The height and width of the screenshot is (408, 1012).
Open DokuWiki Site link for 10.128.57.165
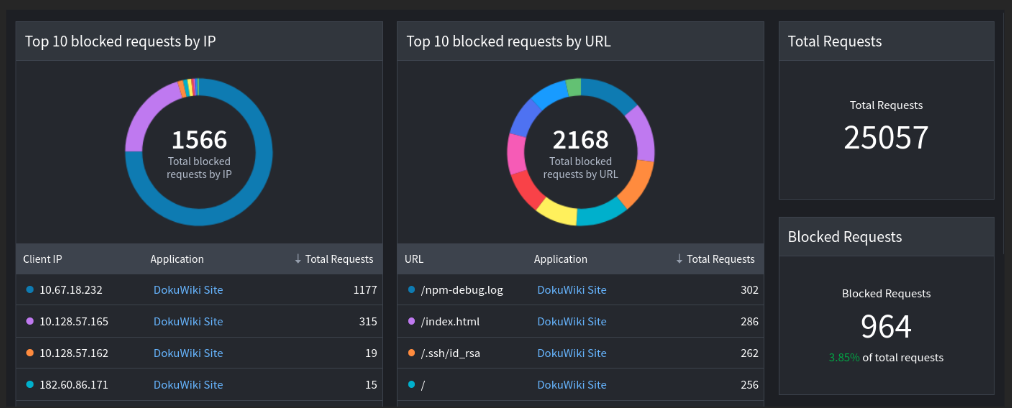point(188,321)
